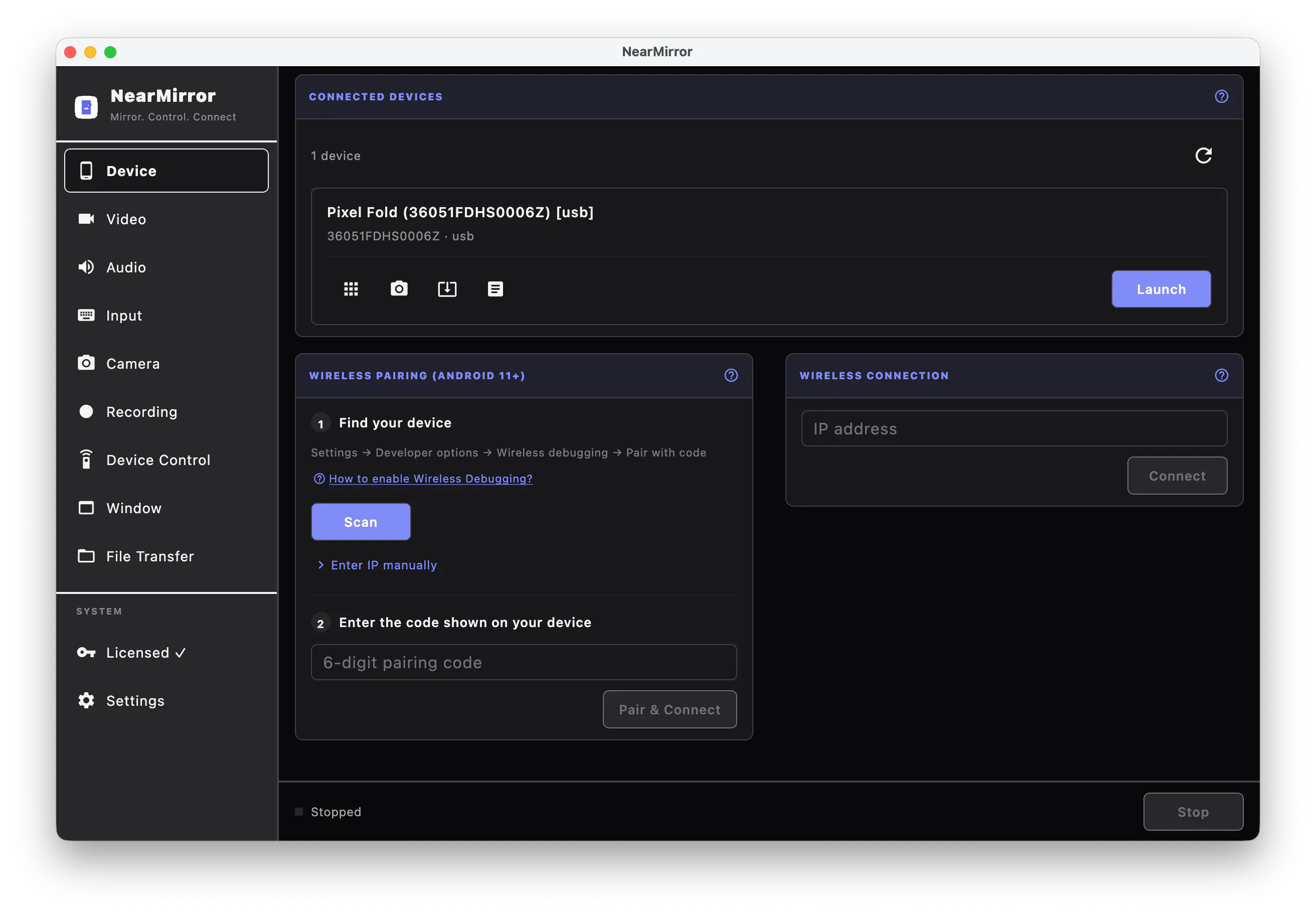Click 'Enter the code shown on your device' heading

[x=465, y=623]
